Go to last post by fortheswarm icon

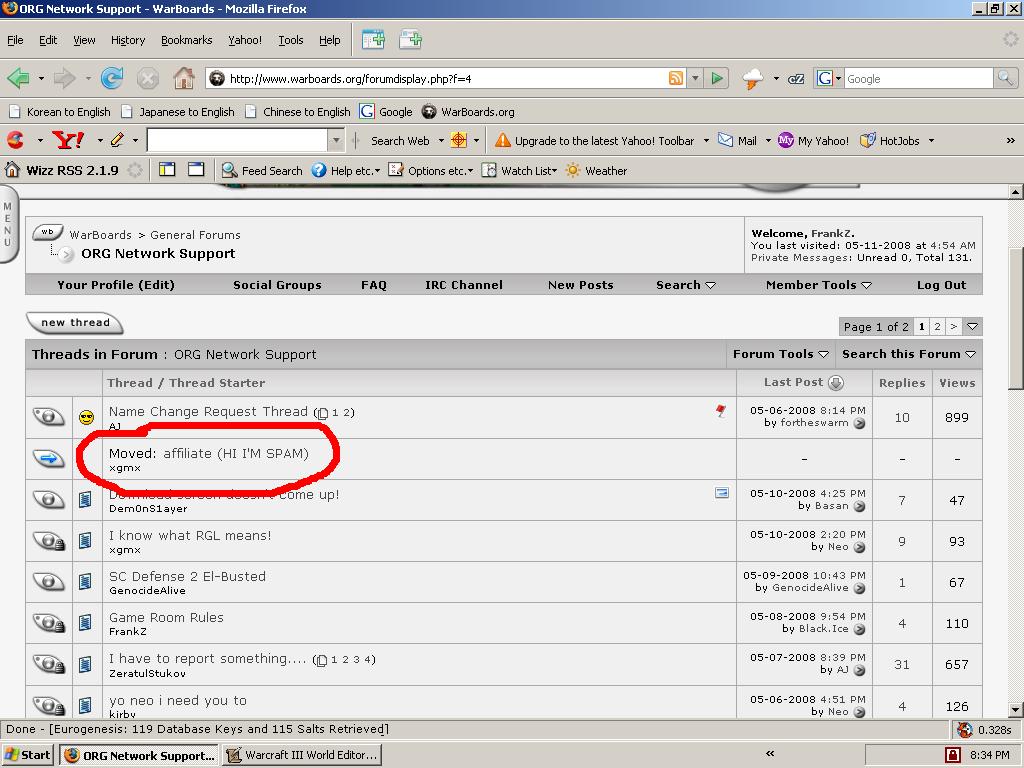click(x=859, y=423)
